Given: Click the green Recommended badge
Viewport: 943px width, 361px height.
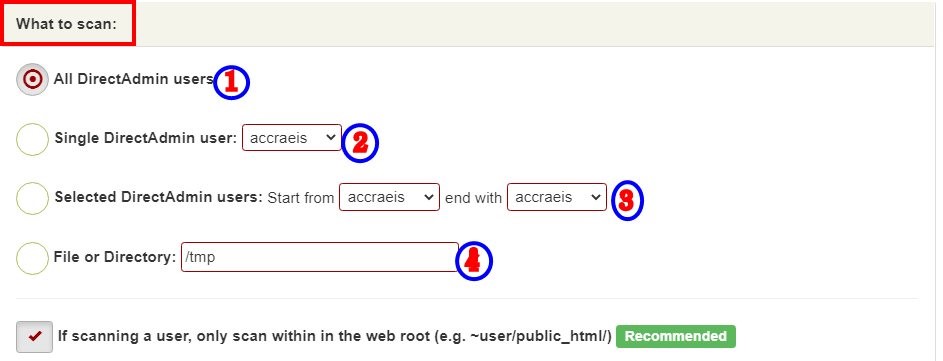Looking at the screenshot, I should pyautogui.click(x=676, y=336).
